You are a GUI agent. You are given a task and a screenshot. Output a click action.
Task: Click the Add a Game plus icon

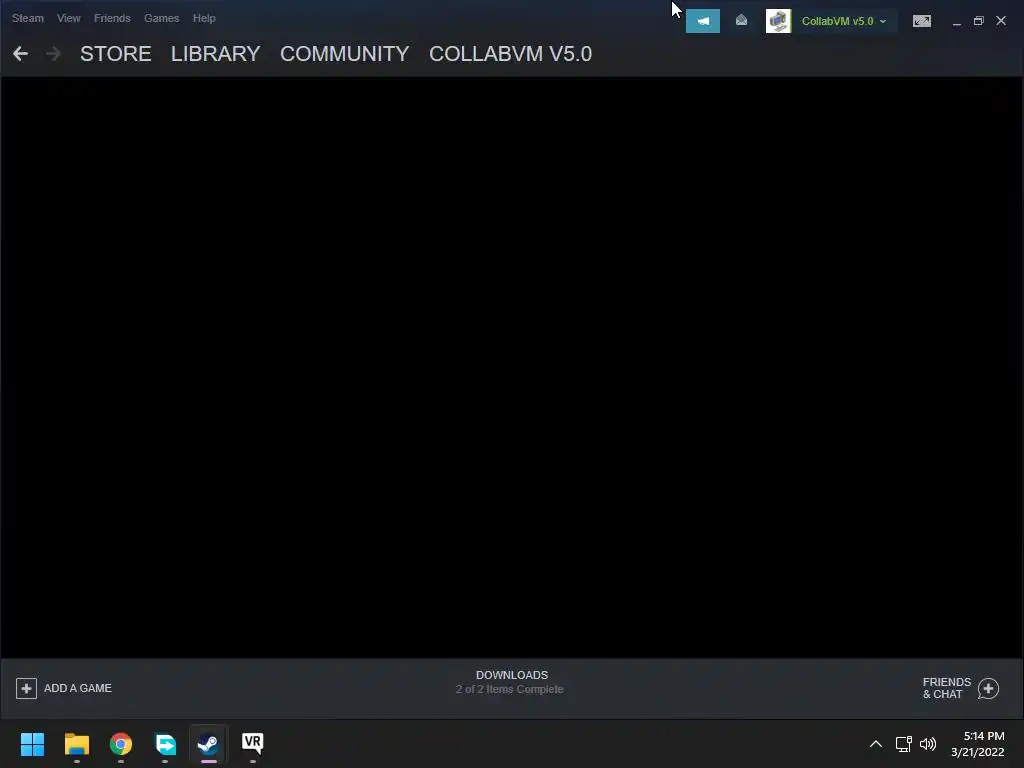26,688
